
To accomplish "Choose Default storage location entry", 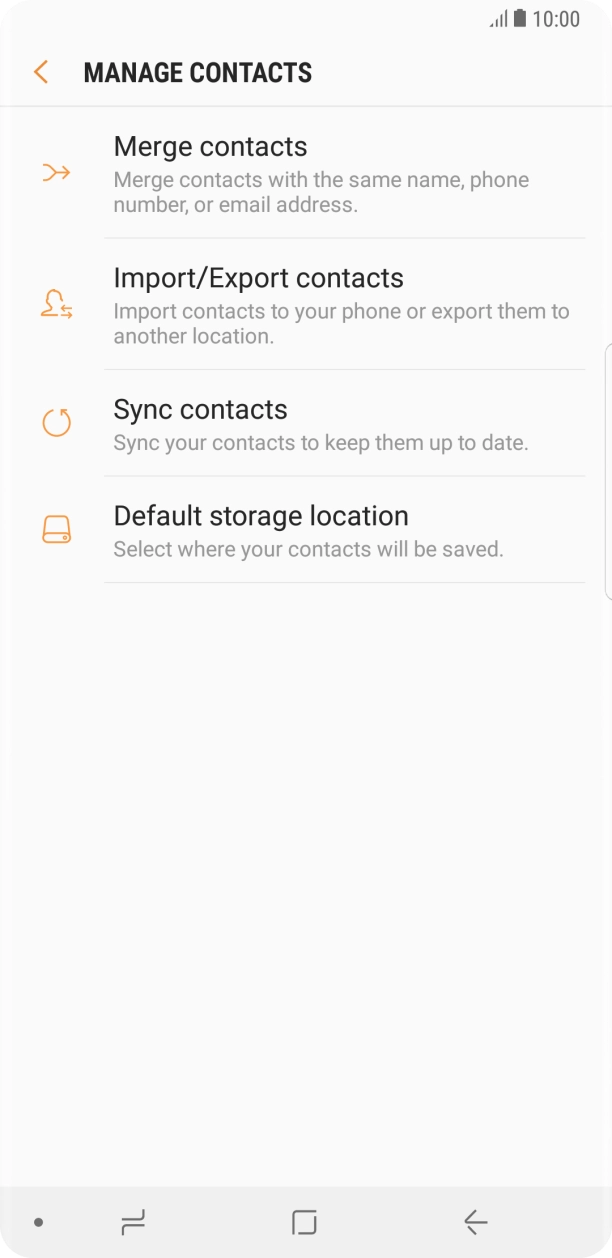I will tap(261, 516).
